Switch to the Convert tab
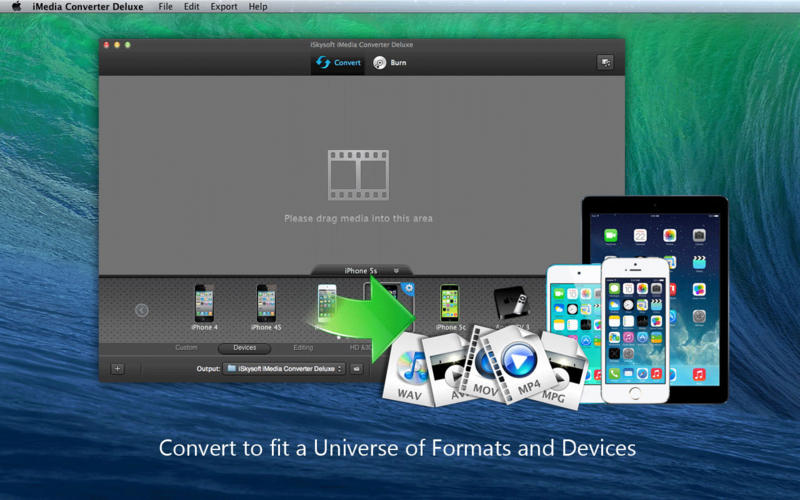 click(337, 63)
